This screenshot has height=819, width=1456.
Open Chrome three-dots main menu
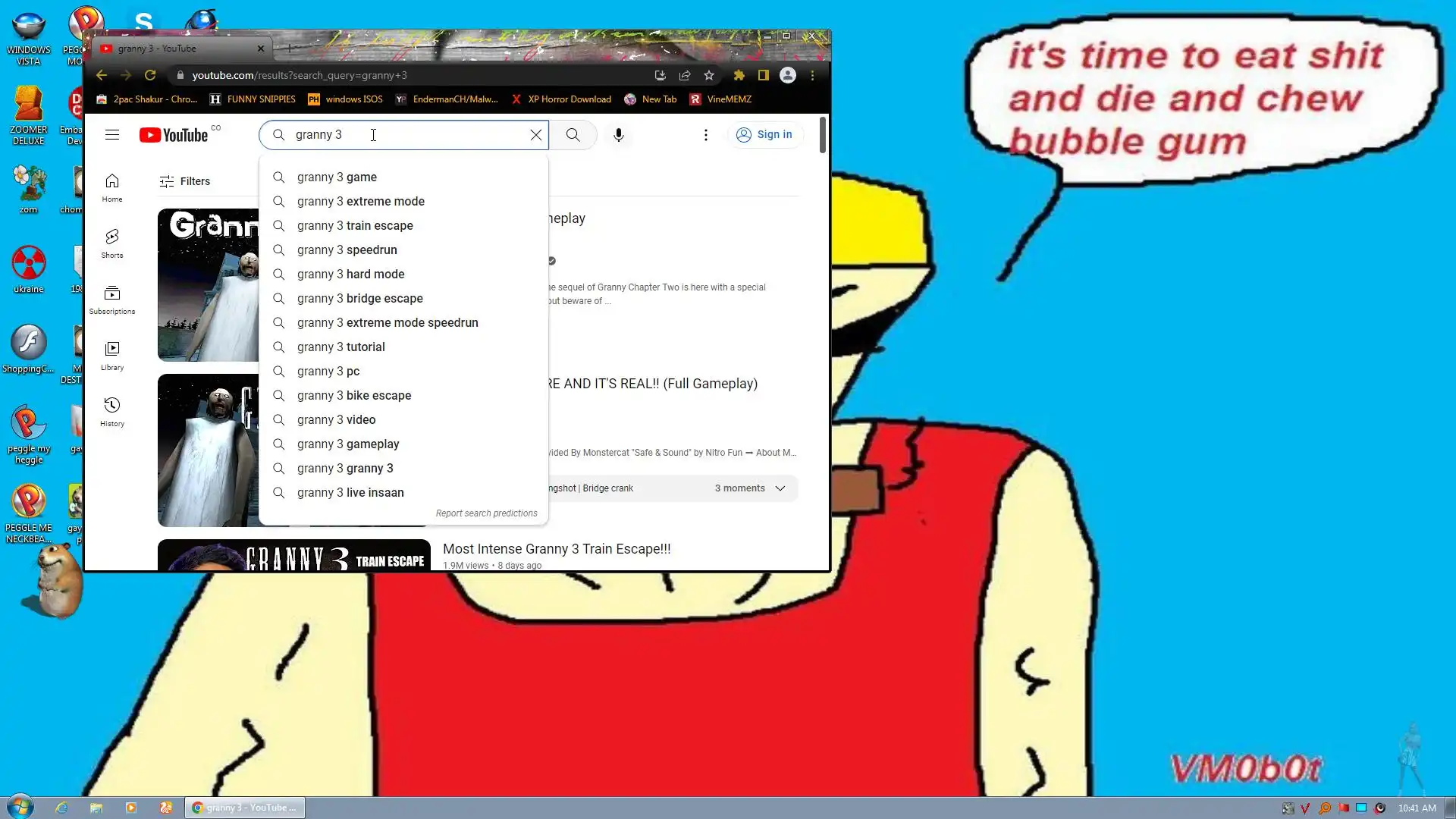coord(812,75)
